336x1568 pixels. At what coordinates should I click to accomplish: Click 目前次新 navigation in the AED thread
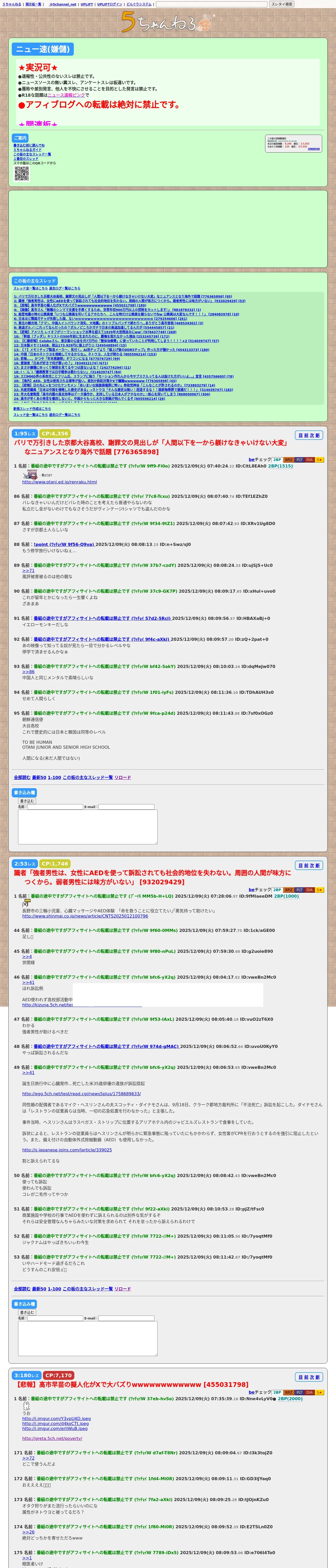tap(309, 866)
